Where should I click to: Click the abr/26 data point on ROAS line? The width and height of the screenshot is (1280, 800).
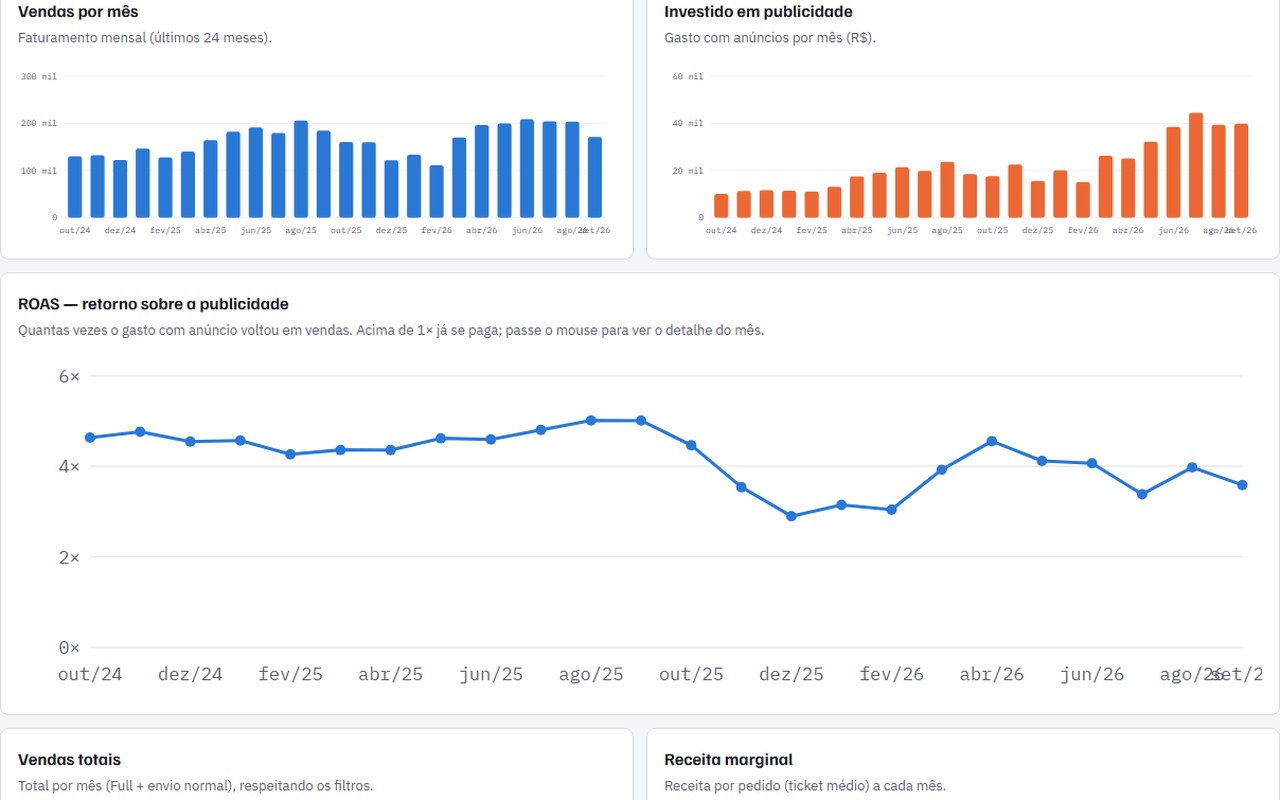(x=991, y=441)
